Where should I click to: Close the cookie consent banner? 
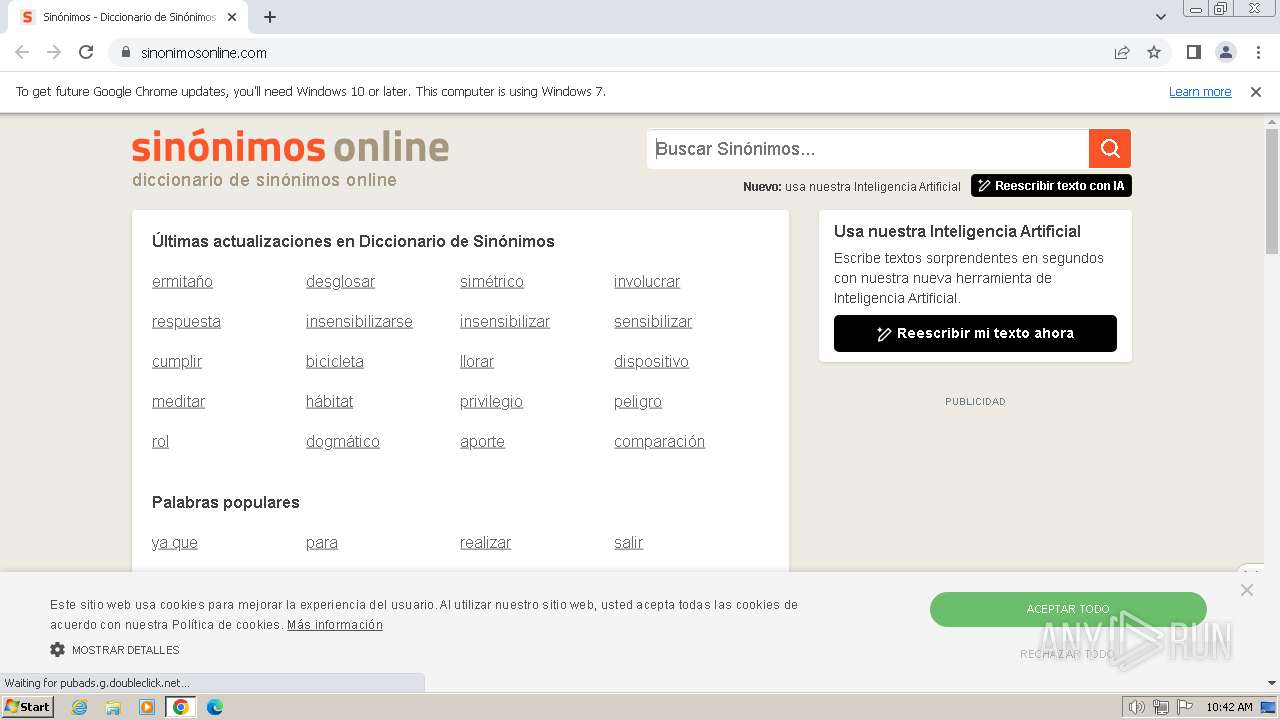point(1246,590)
